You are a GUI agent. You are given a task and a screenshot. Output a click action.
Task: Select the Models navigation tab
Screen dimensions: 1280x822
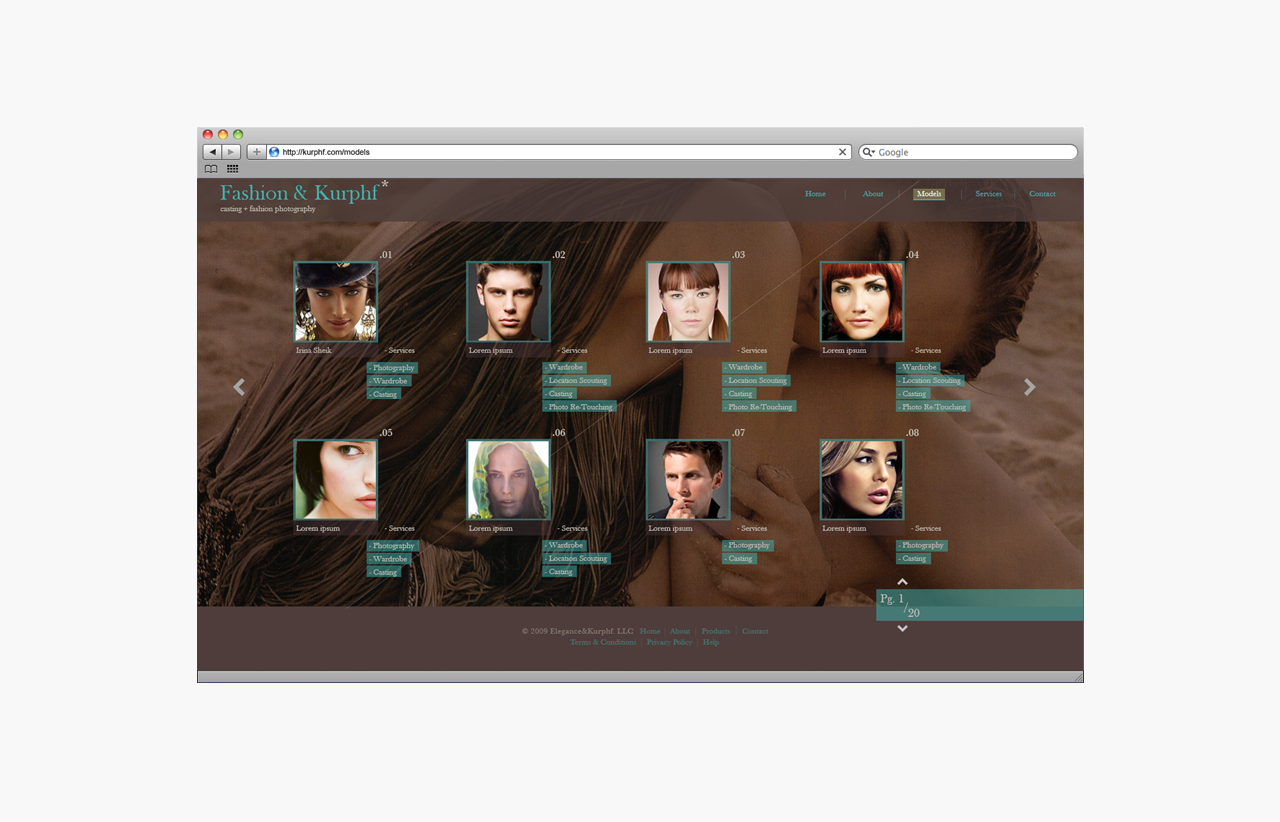pyautogui.click(x=928, y=194)
